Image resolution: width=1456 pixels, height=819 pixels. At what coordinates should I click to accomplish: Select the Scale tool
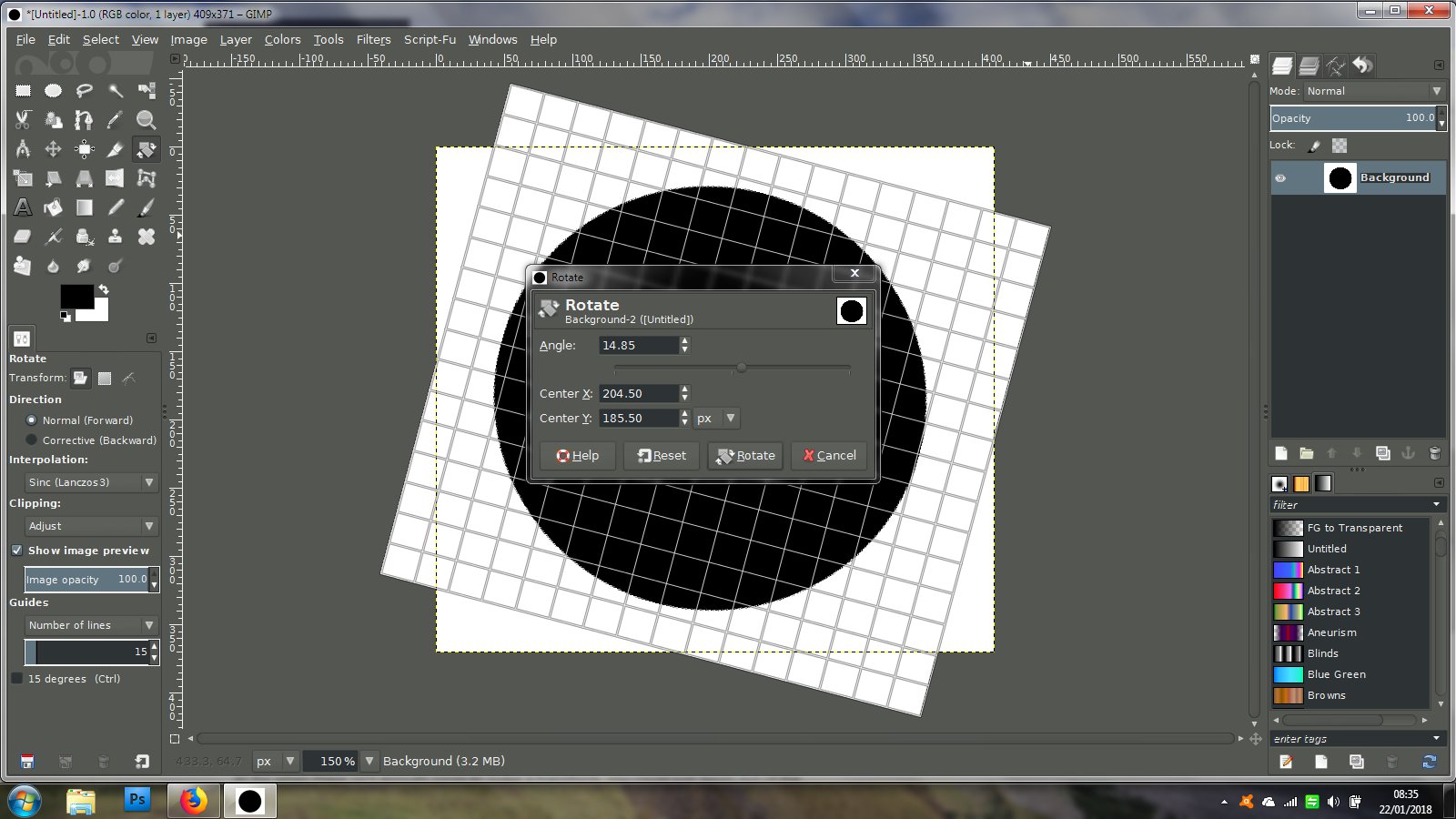[x=23, y=178]
